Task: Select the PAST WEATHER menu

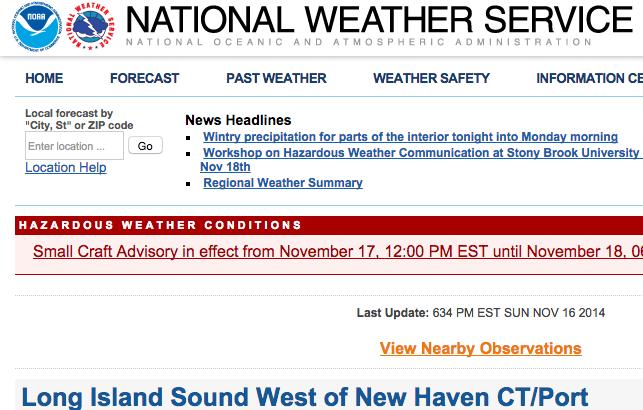Action: 276,78
